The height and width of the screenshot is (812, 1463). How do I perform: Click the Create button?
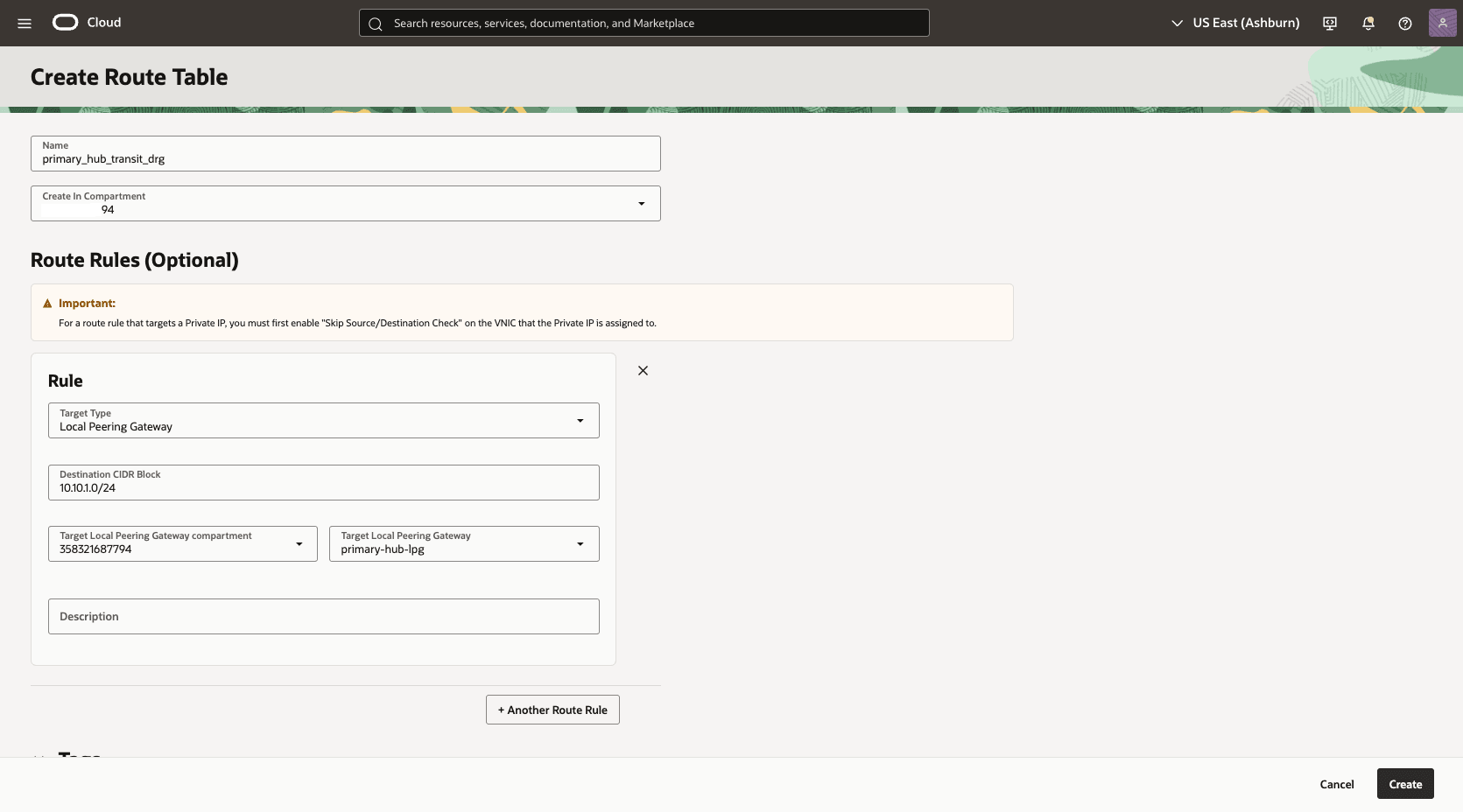pyautogui.click(x=1404, y=784)
